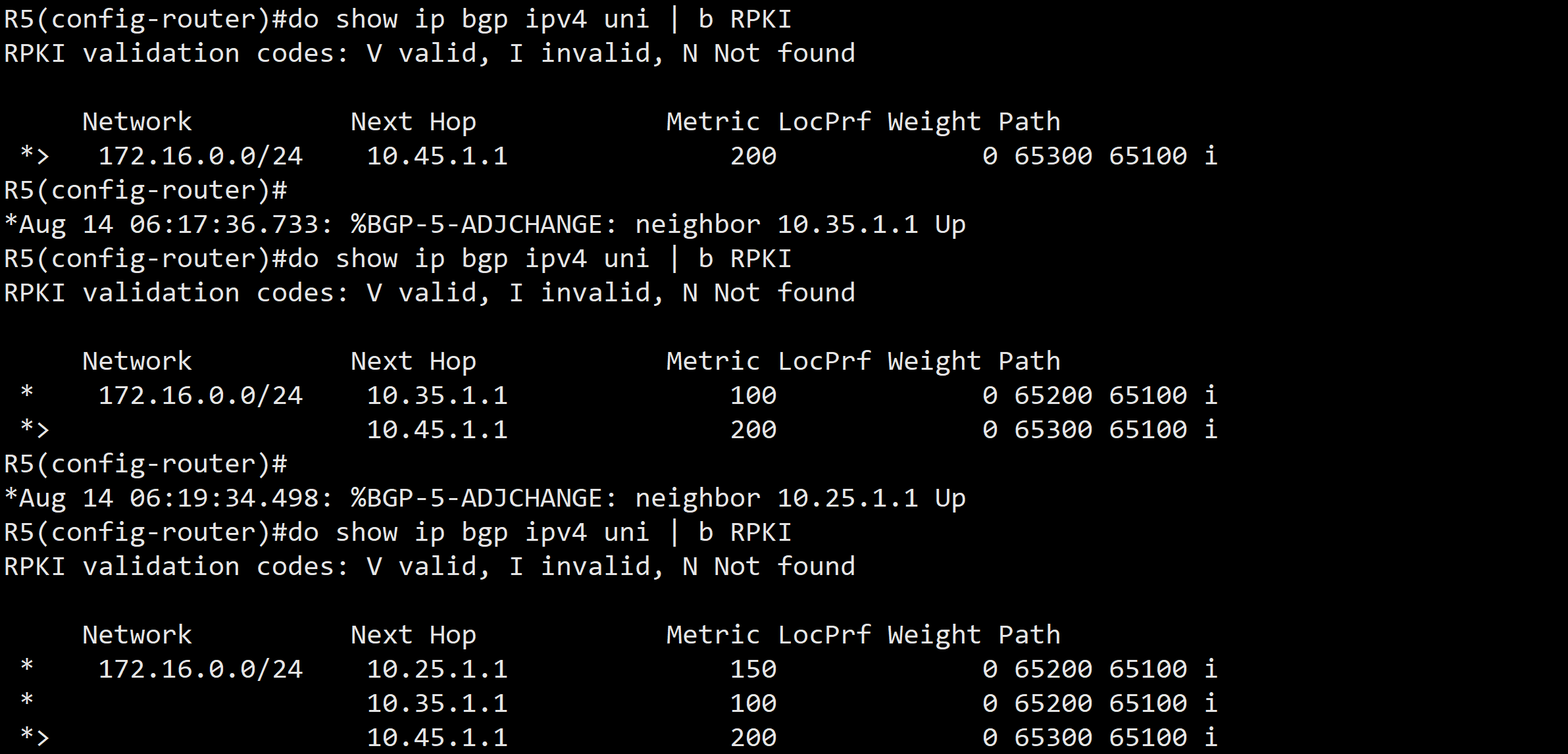Click the topmost command line on screen

[397, 20]
